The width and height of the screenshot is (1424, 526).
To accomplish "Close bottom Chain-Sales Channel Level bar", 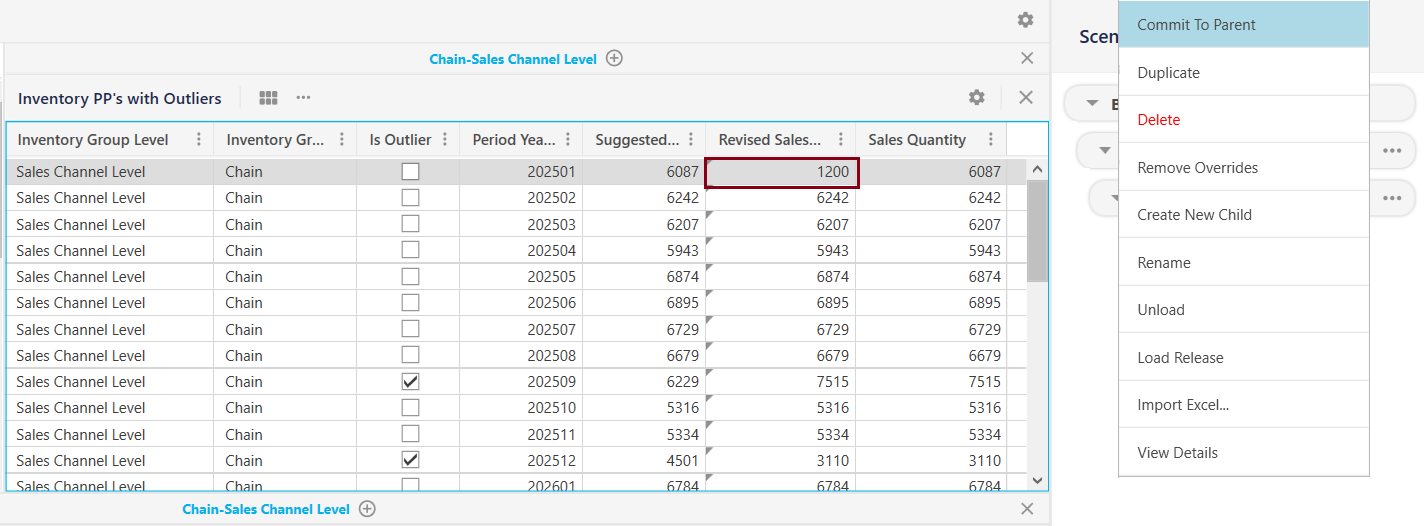I will pyautogui.click(x=1027, y=509).
